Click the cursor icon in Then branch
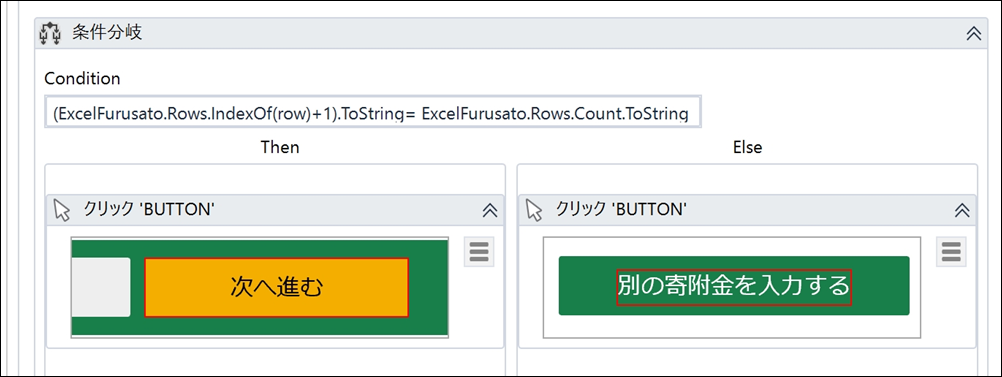 (x=62, y=210)
